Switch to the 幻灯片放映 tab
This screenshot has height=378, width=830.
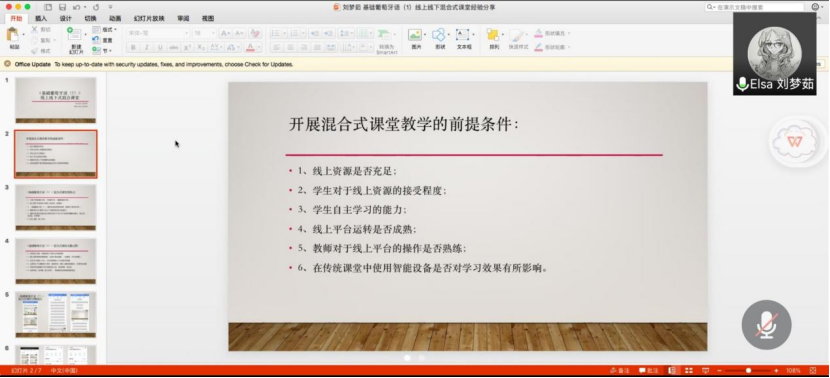point(149,19)
